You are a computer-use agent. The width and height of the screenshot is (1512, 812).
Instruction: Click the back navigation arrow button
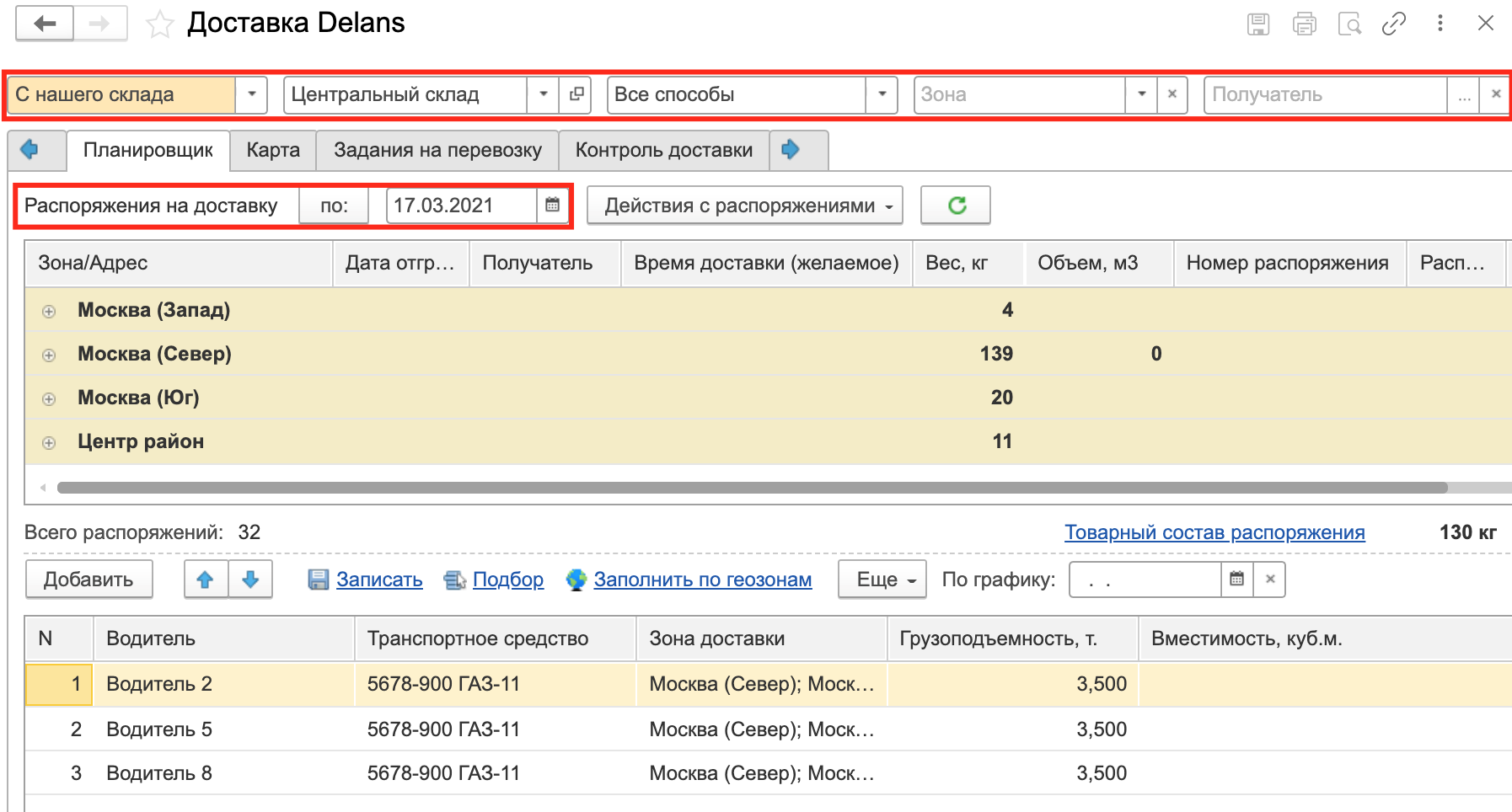[45, 24]
